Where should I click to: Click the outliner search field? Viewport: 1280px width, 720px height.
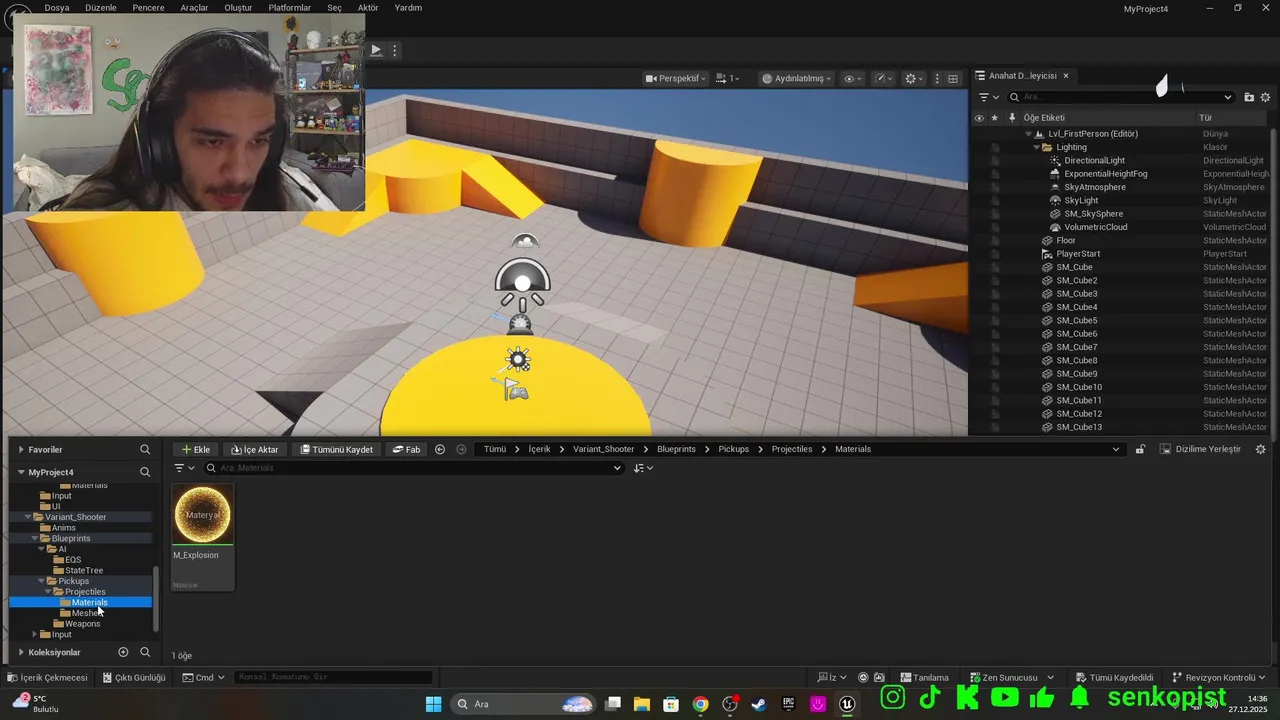(x=1120, y=97)
